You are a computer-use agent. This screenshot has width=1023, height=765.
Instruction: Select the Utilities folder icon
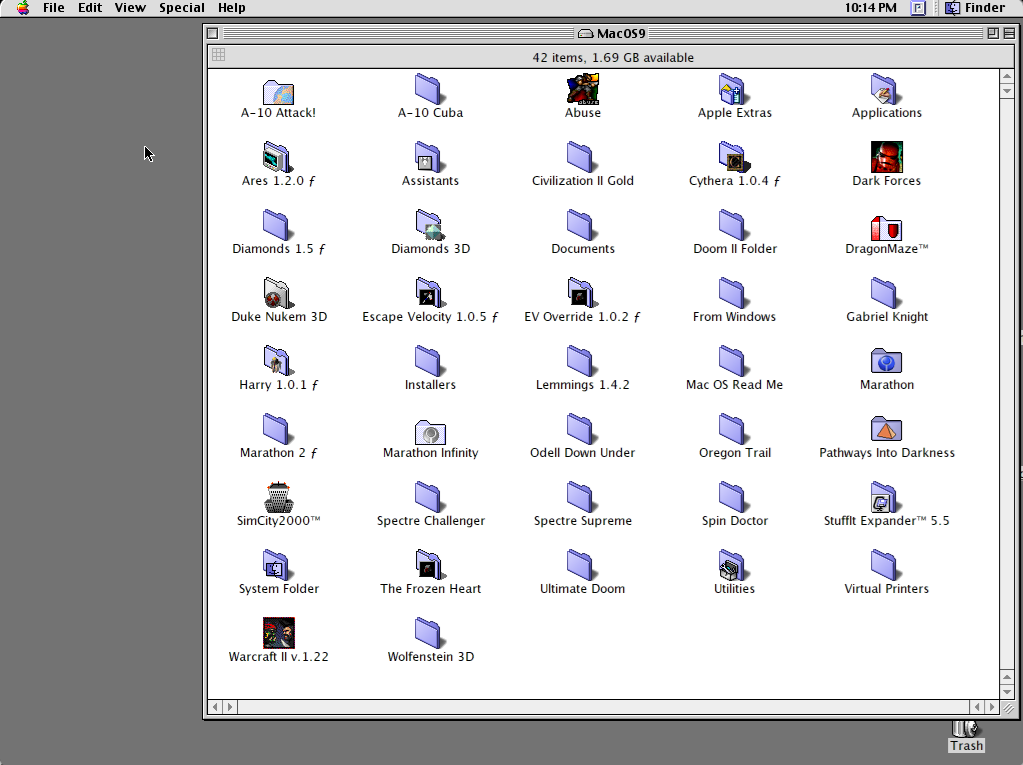(733, 565)
